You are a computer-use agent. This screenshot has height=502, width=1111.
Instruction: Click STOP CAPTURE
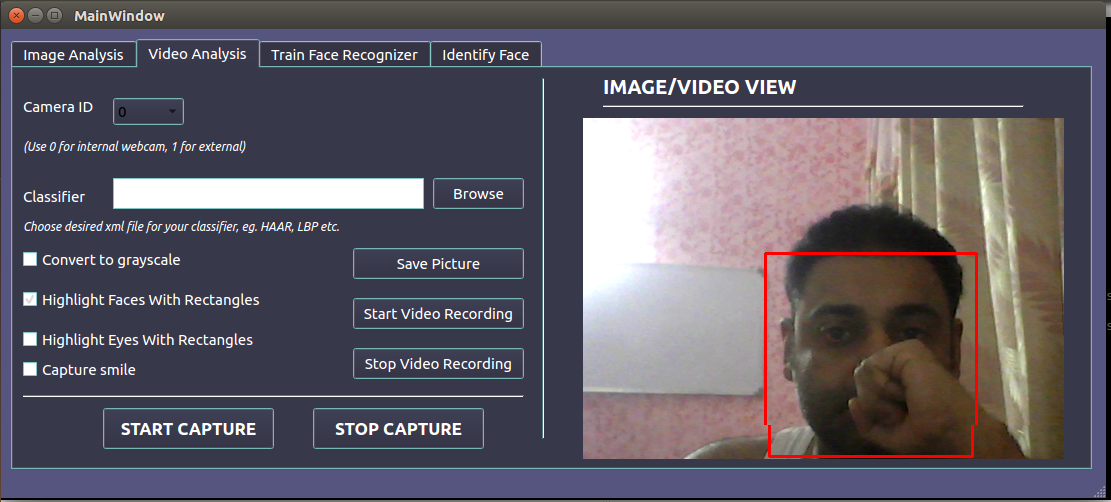click(x=398, y=428)
